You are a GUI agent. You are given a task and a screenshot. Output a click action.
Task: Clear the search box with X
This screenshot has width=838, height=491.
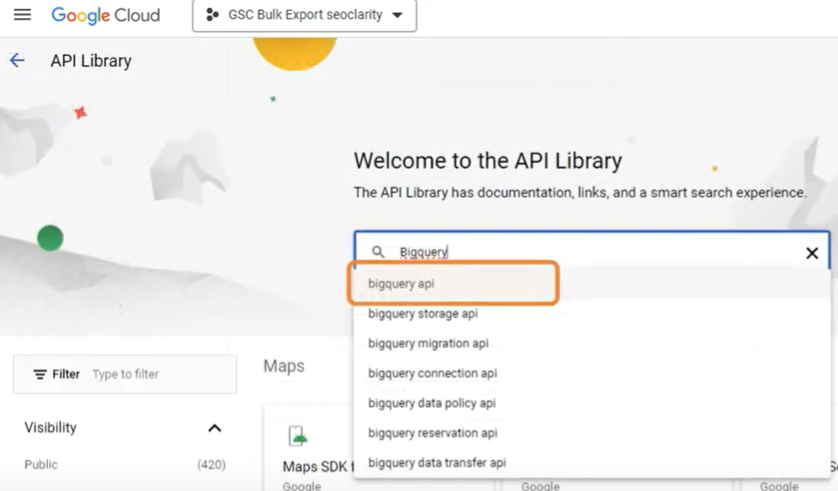(812, 253)
